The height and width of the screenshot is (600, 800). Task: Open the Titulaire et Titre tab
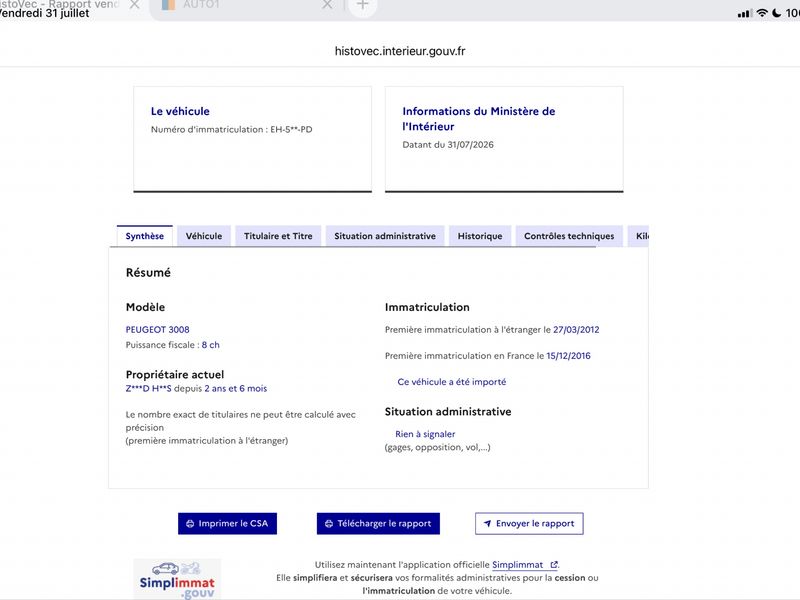click(x=278, y=236)
